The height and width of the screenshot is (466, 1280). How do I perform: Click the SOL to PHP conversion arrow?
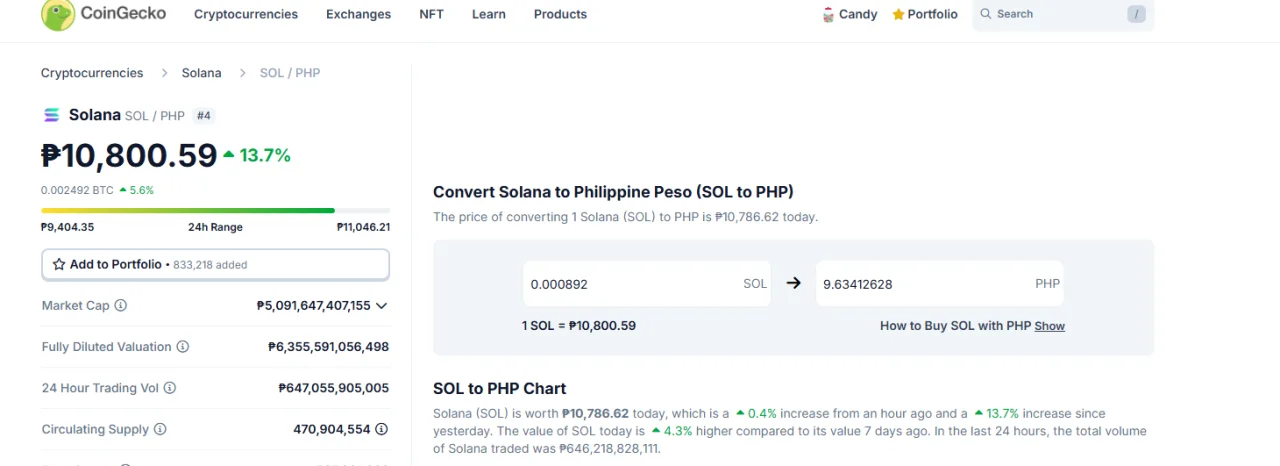[x=794, y=283]
